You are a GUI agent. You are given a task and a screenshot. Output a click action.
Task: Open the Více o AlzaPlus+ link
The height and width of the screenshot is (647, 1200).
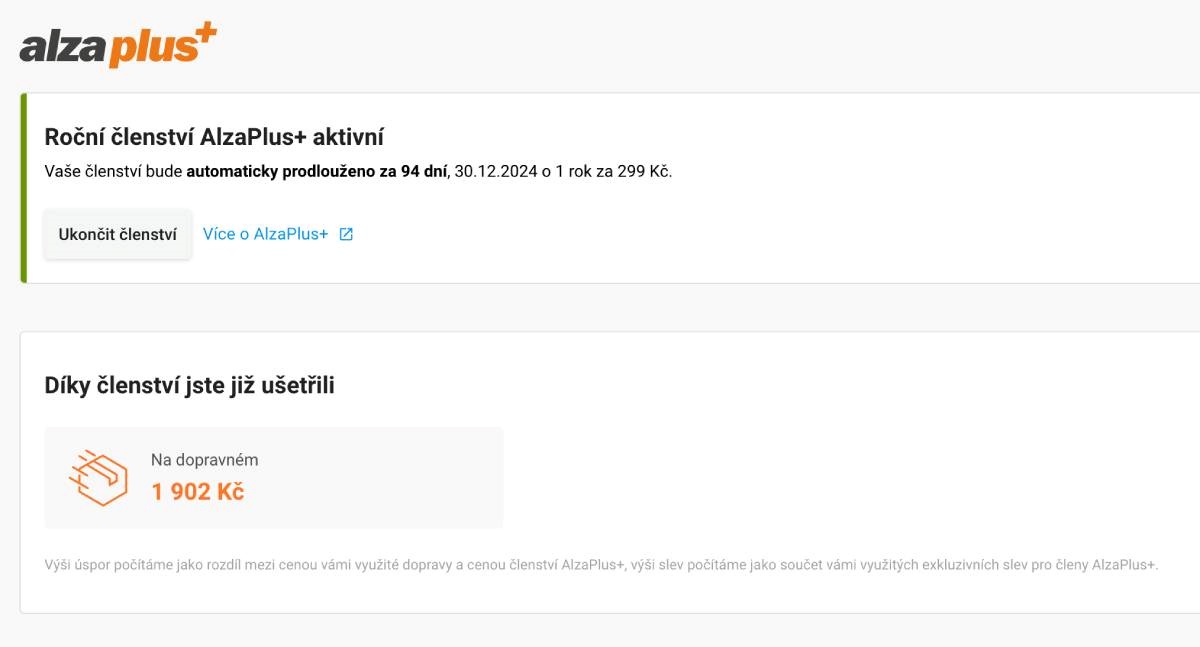tap(265, 234)
